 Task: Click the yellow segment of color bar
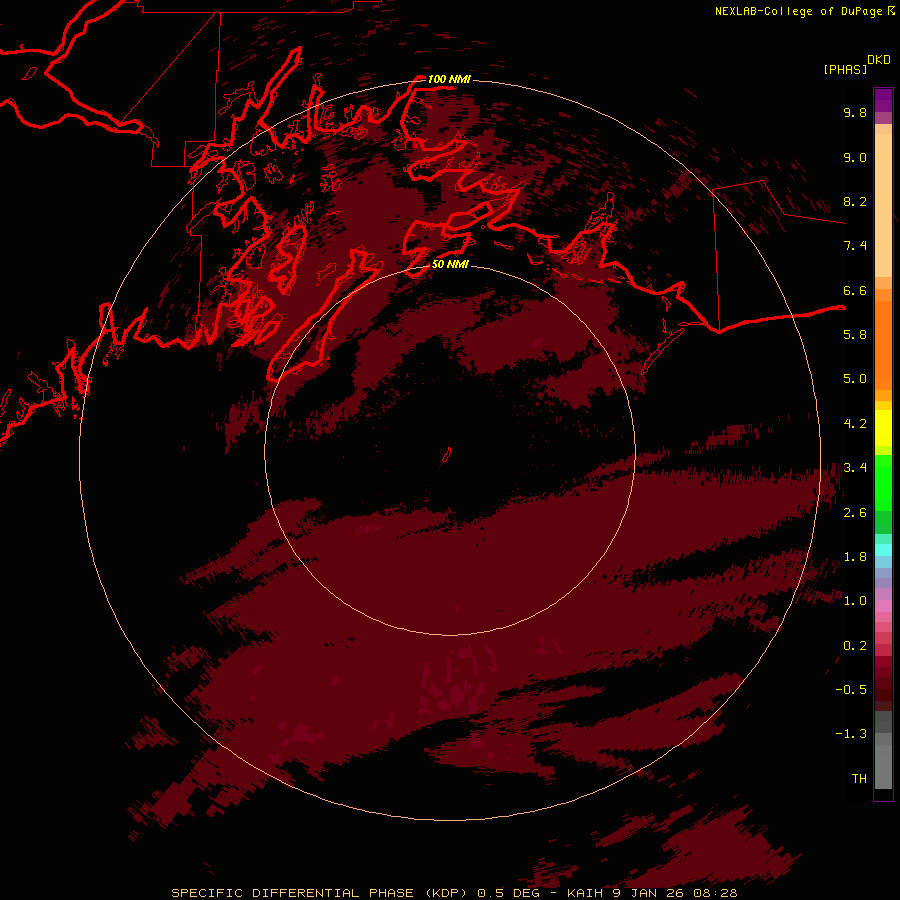point(883,428)
